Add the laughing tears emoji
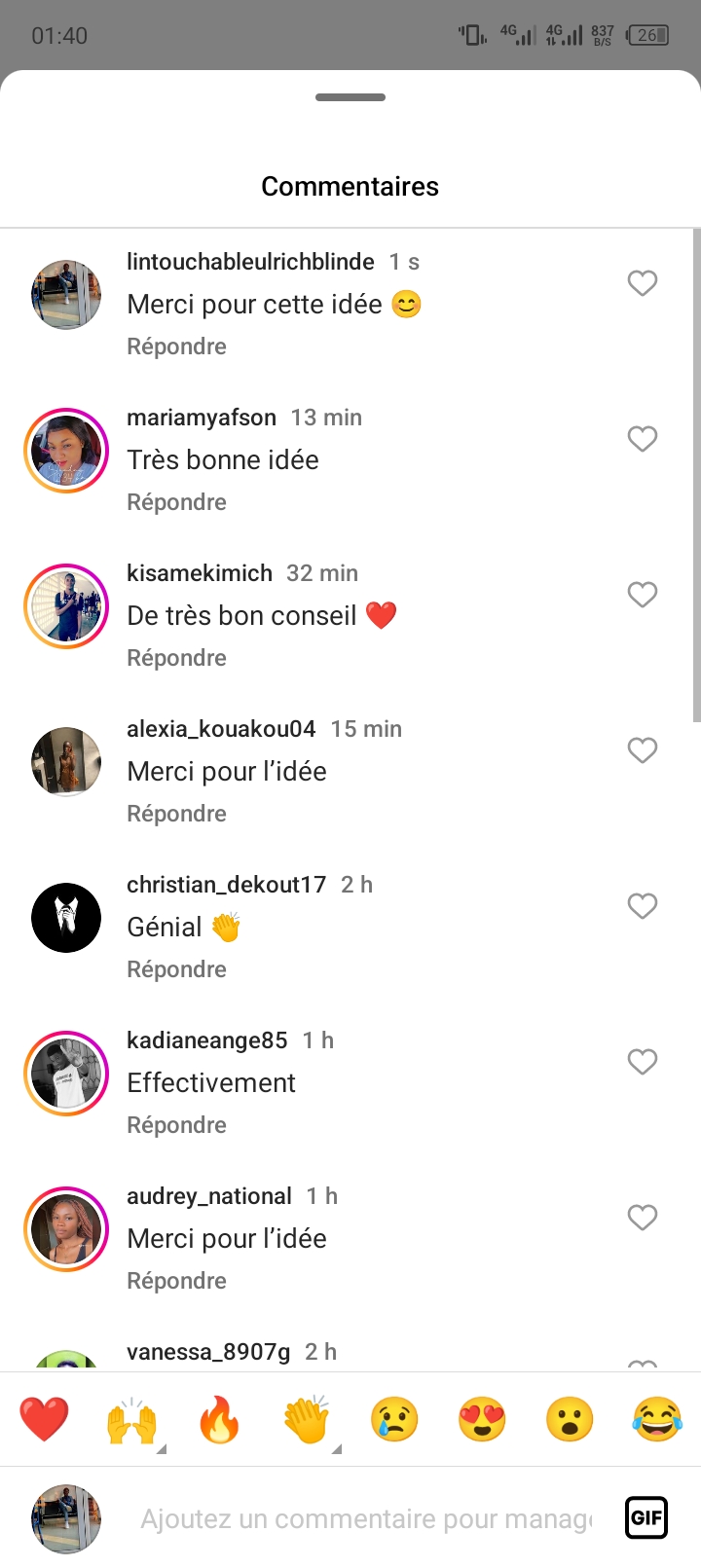The image size is (701, 1568). point(656,1420)
